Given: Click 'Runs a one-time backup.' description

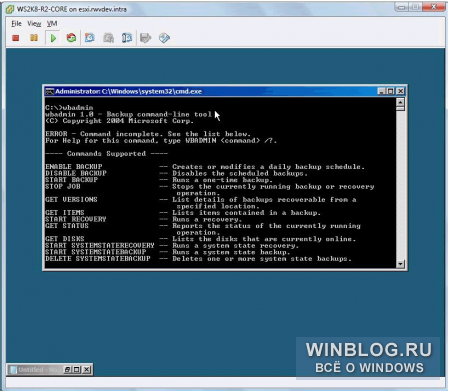Looking at the screenshot, I should pyautogui.click(x=222, y=180).
